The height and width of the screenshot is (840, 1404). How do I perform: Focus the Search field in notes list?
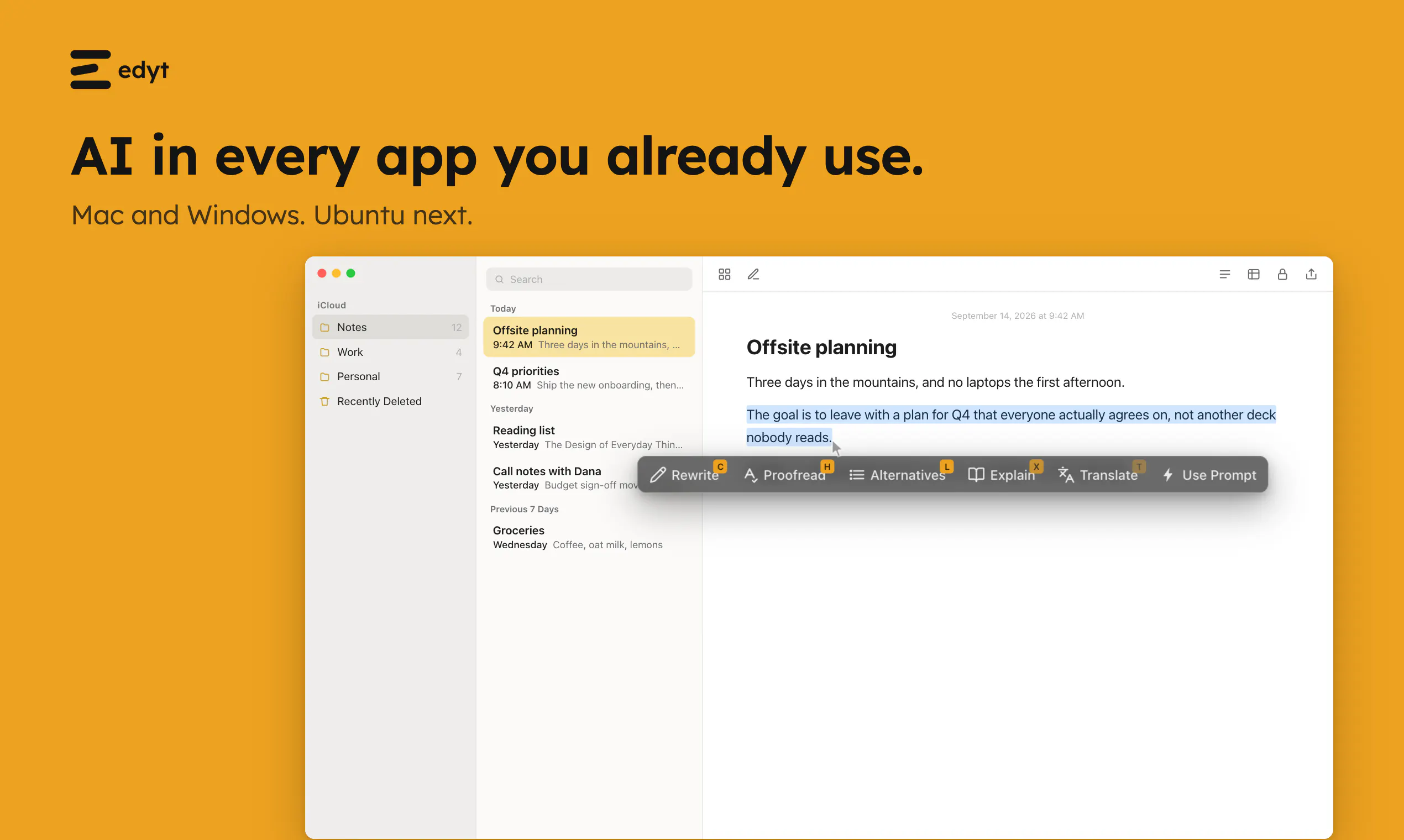click(x=589, y=279)
